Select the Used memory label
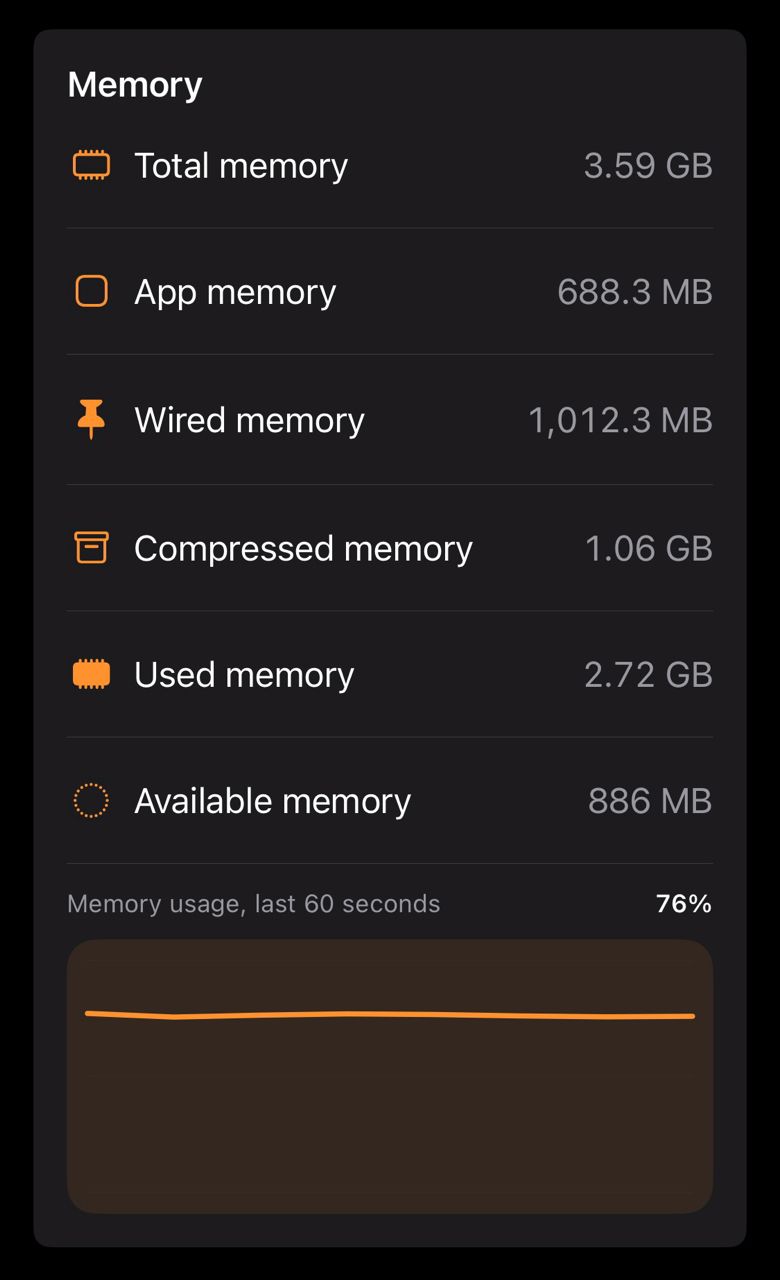The height and width of the screenshot is (1280, 780). pyautogui.click(x=244, y=675)
